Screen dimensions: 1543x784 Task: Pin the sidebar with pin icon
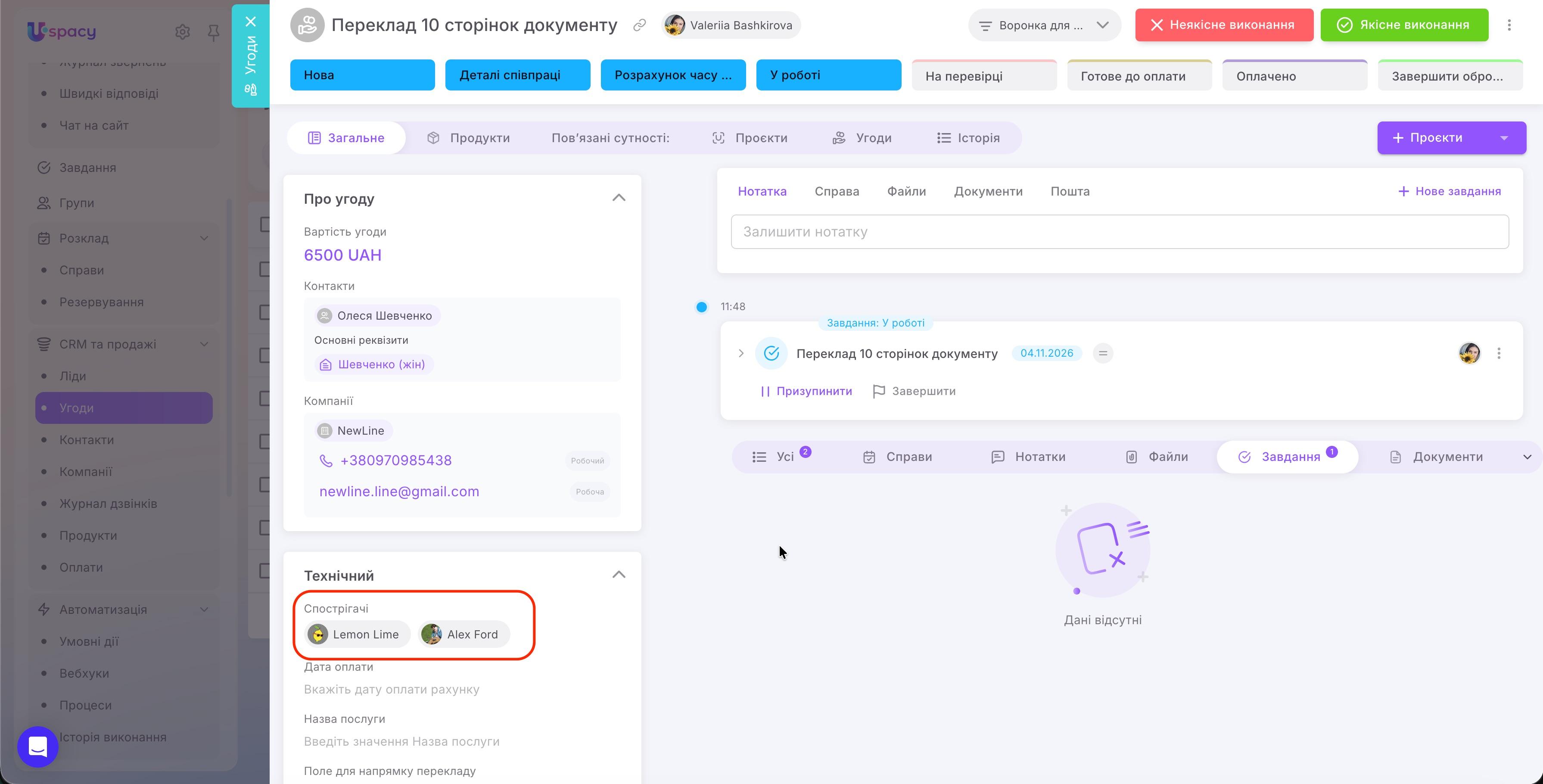[x=213, y=32]
